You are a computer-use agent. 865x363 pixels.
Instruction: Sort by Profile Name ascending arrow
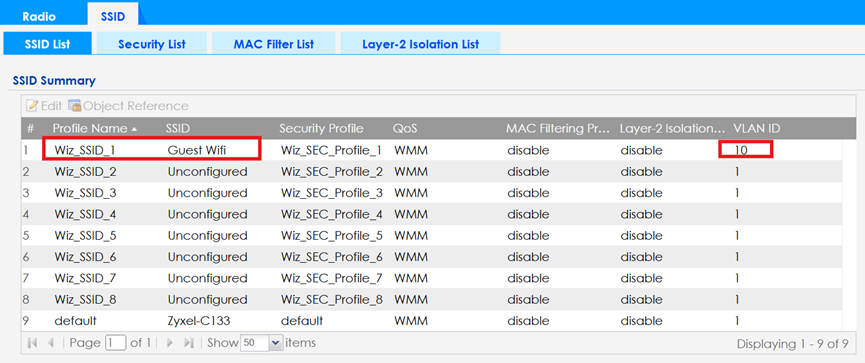(x=134, y=129)
